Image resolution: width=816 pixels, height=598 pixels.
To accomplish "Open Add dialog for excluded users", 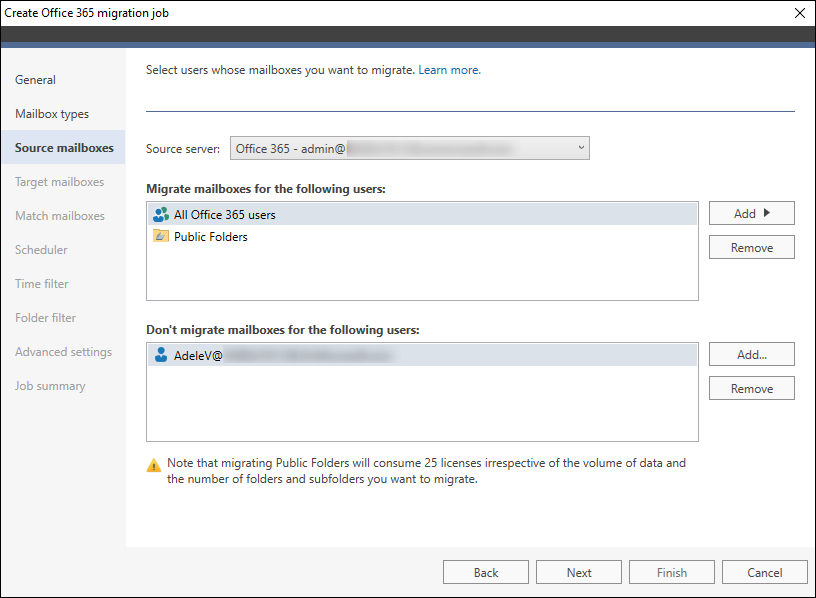I will [x=751, y=354].
